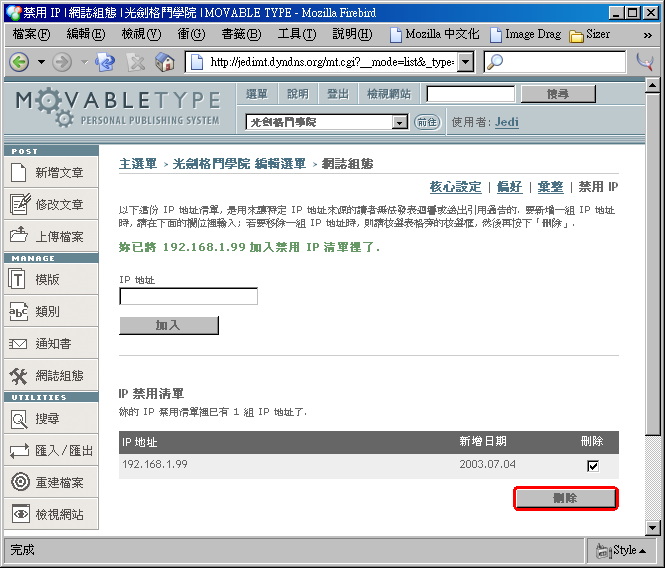Open the 工具(T) menu
665x568 pixels.
[297, 34]
